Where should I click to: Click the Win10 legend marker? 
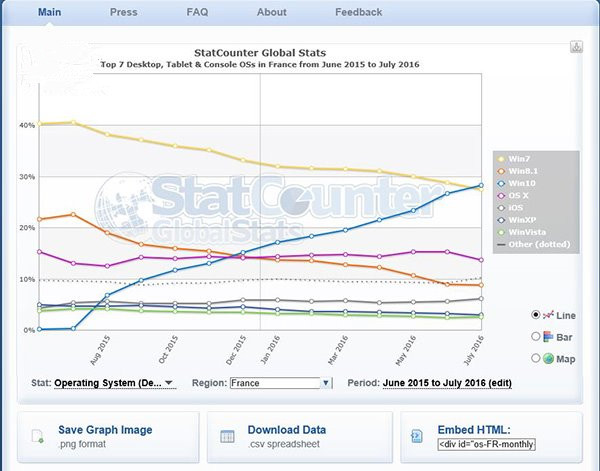(498, 183)
